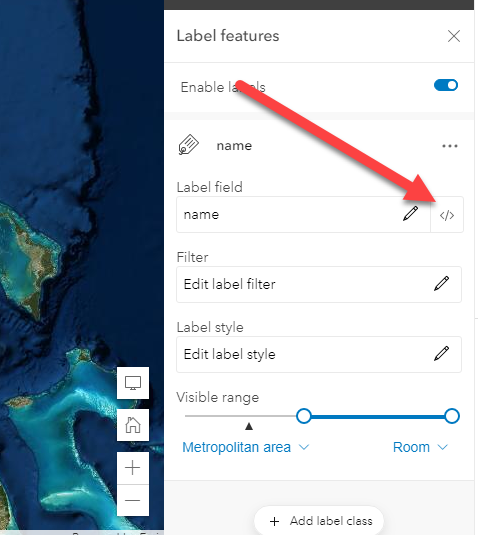Go to the map home extent
This screenshot has width=478, height=535.
pyautogui.click(x=133, y=425)
